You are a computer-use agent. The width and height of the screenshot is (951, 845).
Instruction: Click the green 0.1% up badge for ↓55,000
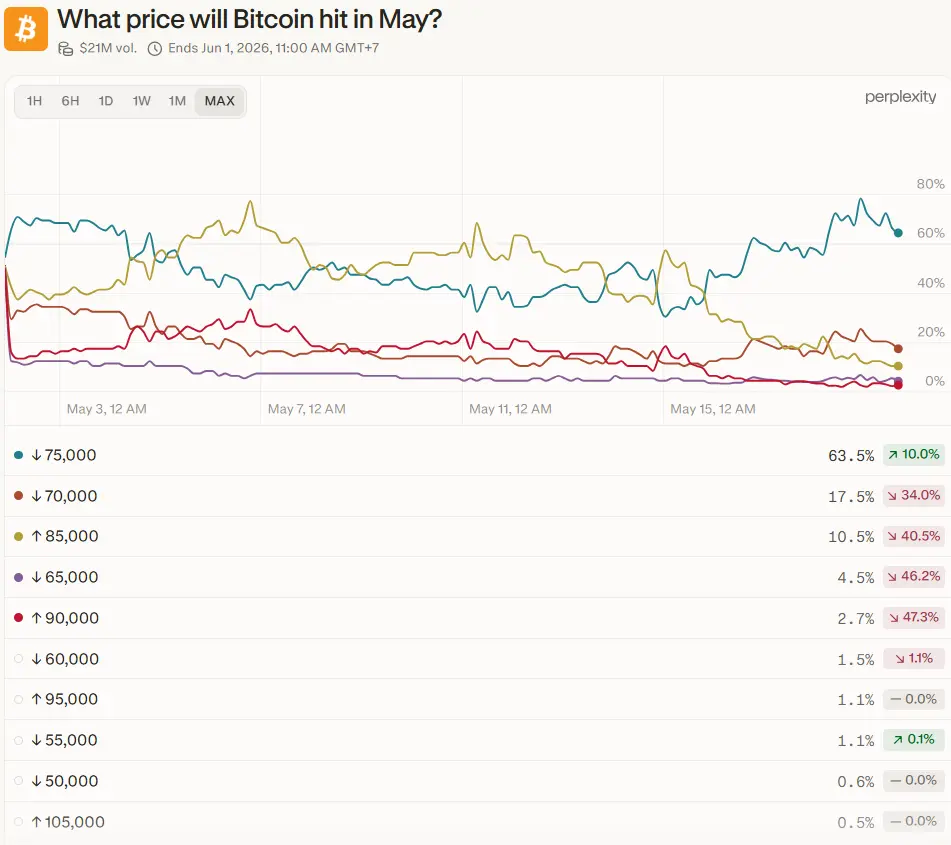point(913,739)
